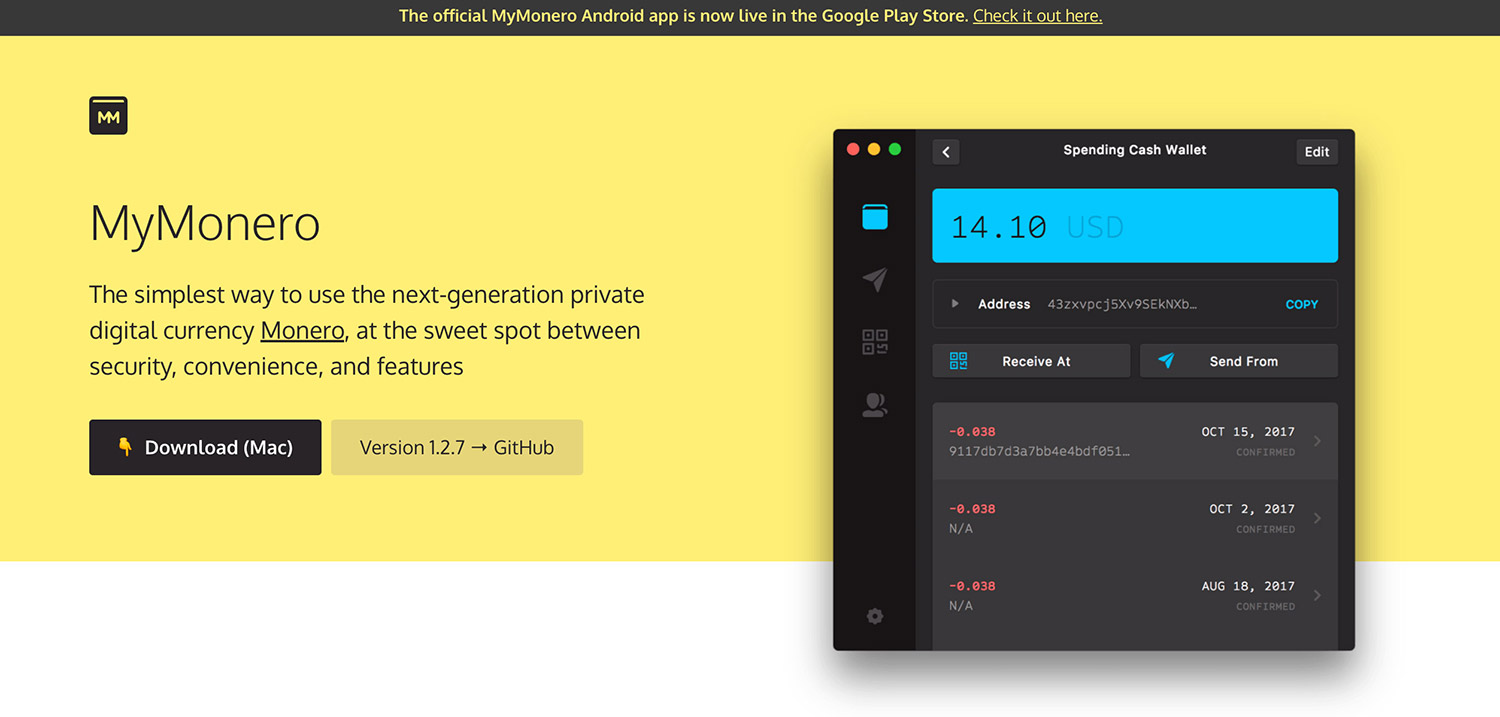Follow the Monero hyperlink in description
Viewport: 1500px width, 717px height.
coord(303,331)
